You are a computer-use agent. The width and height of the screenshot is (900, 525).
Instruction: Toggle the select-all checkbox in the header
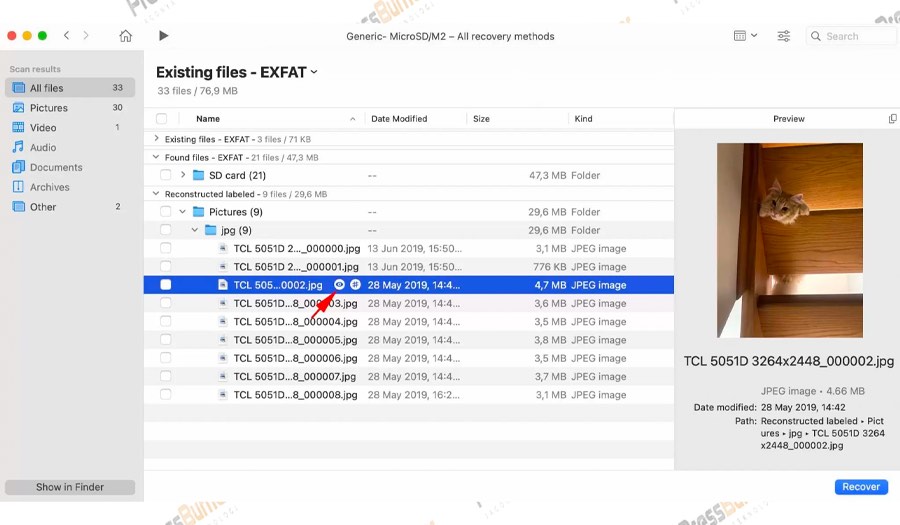click(x=162, y=119)
